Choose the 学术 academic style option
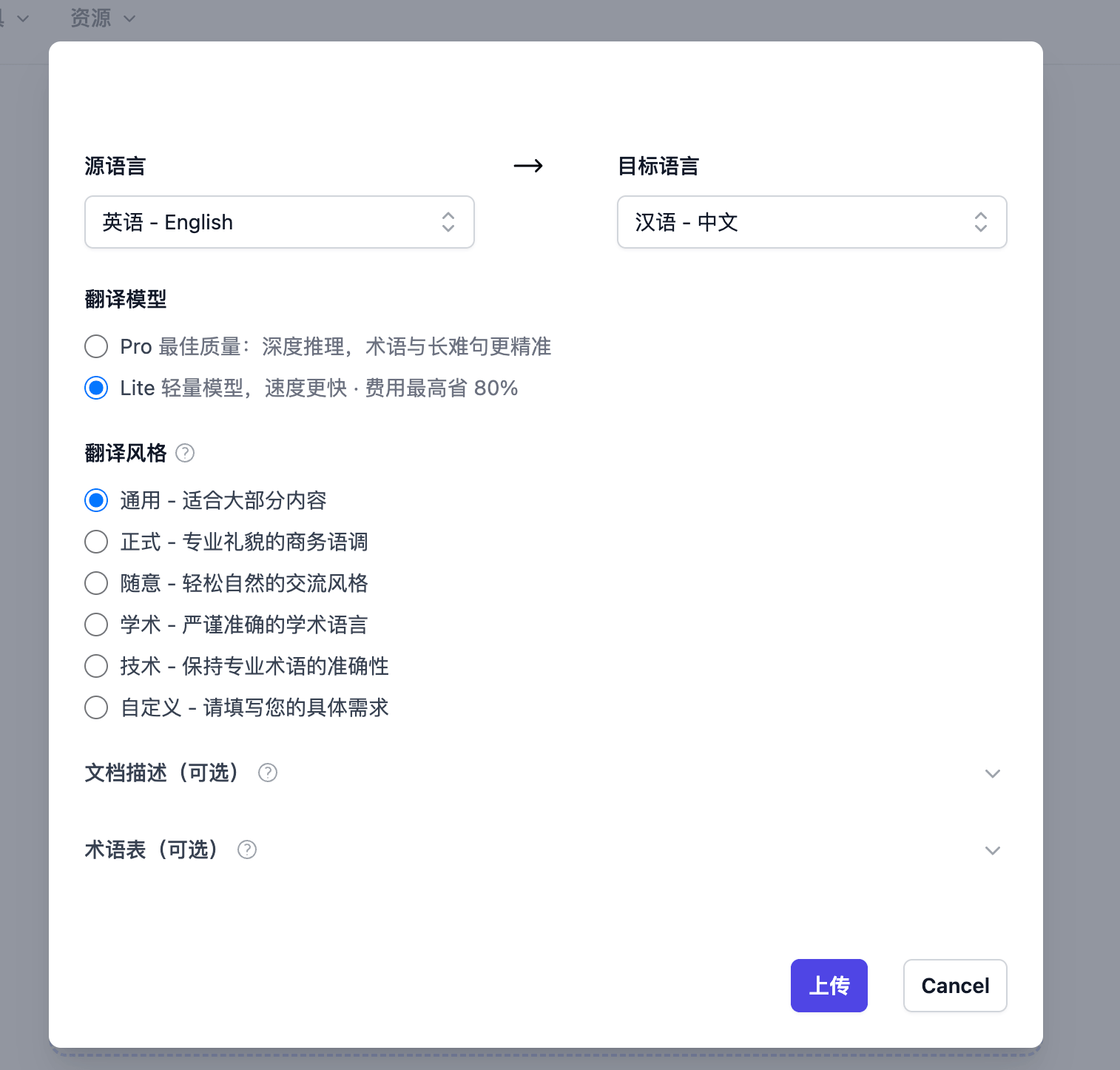Viewport: 1120px width, 1070px height. click(x=96, y=625)
